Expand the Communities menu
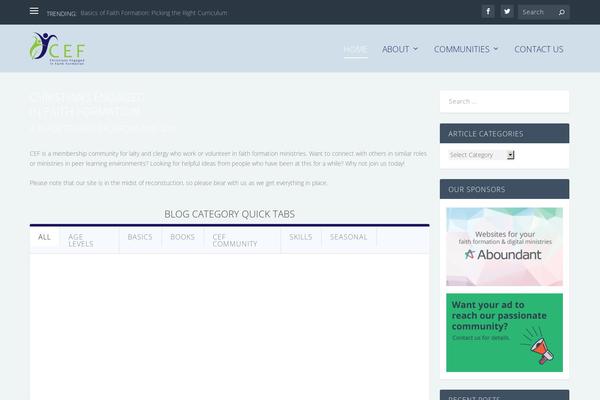600x400 pixels. (466, 49)
